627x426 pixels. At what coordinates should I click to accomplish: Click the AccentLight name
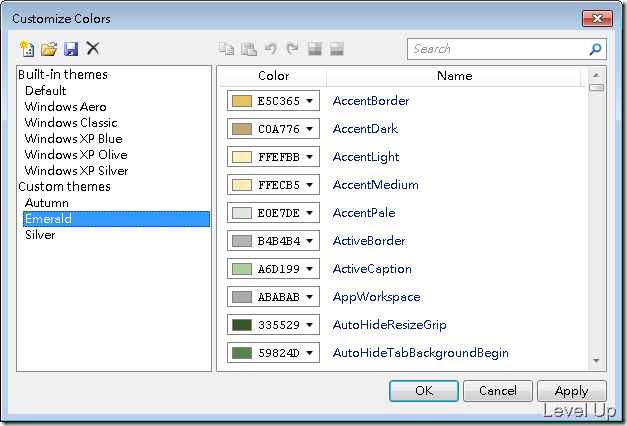(366, 157)
